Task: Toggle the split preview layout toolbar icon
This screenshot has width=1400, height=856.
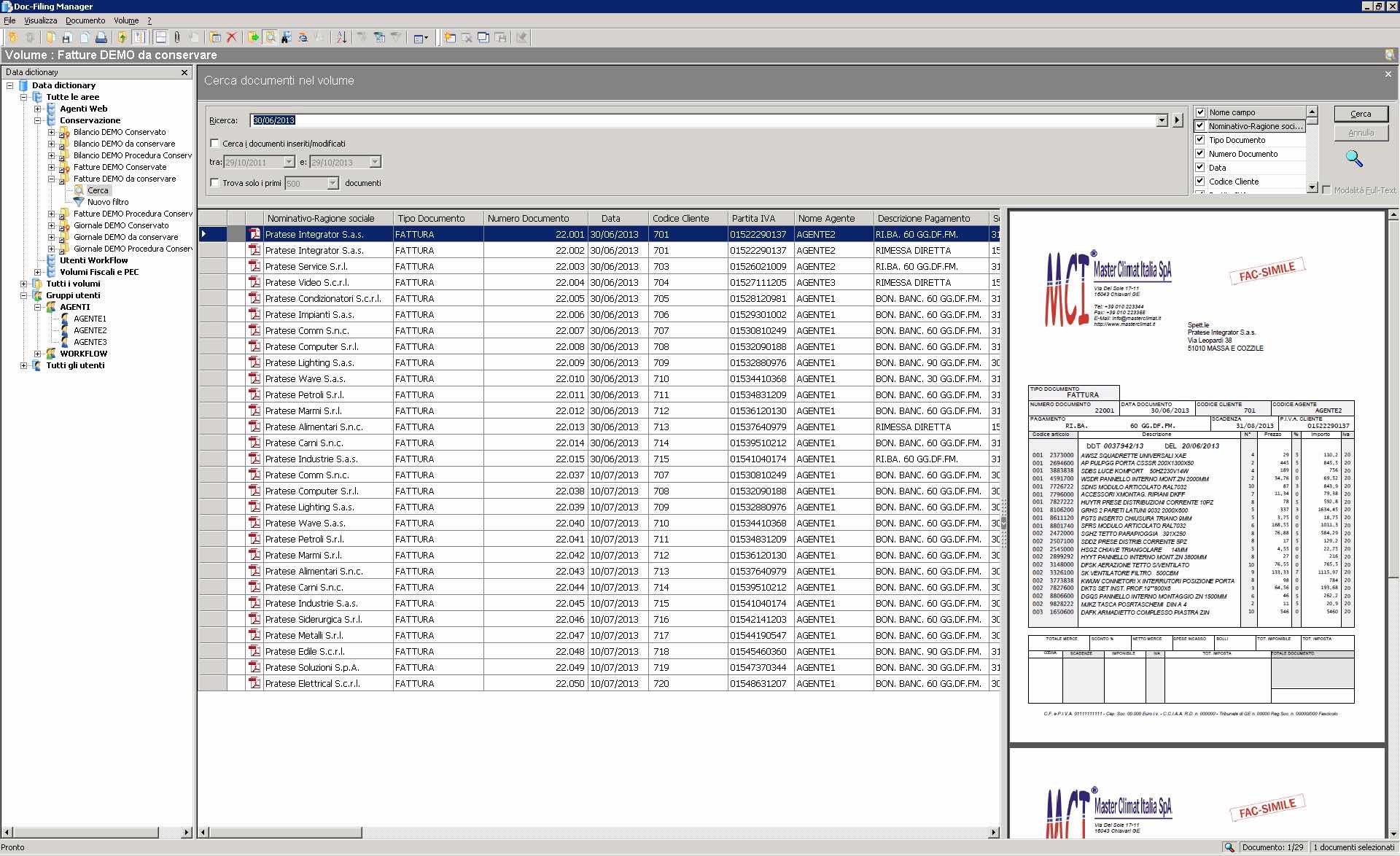Action: pos(161,37)
